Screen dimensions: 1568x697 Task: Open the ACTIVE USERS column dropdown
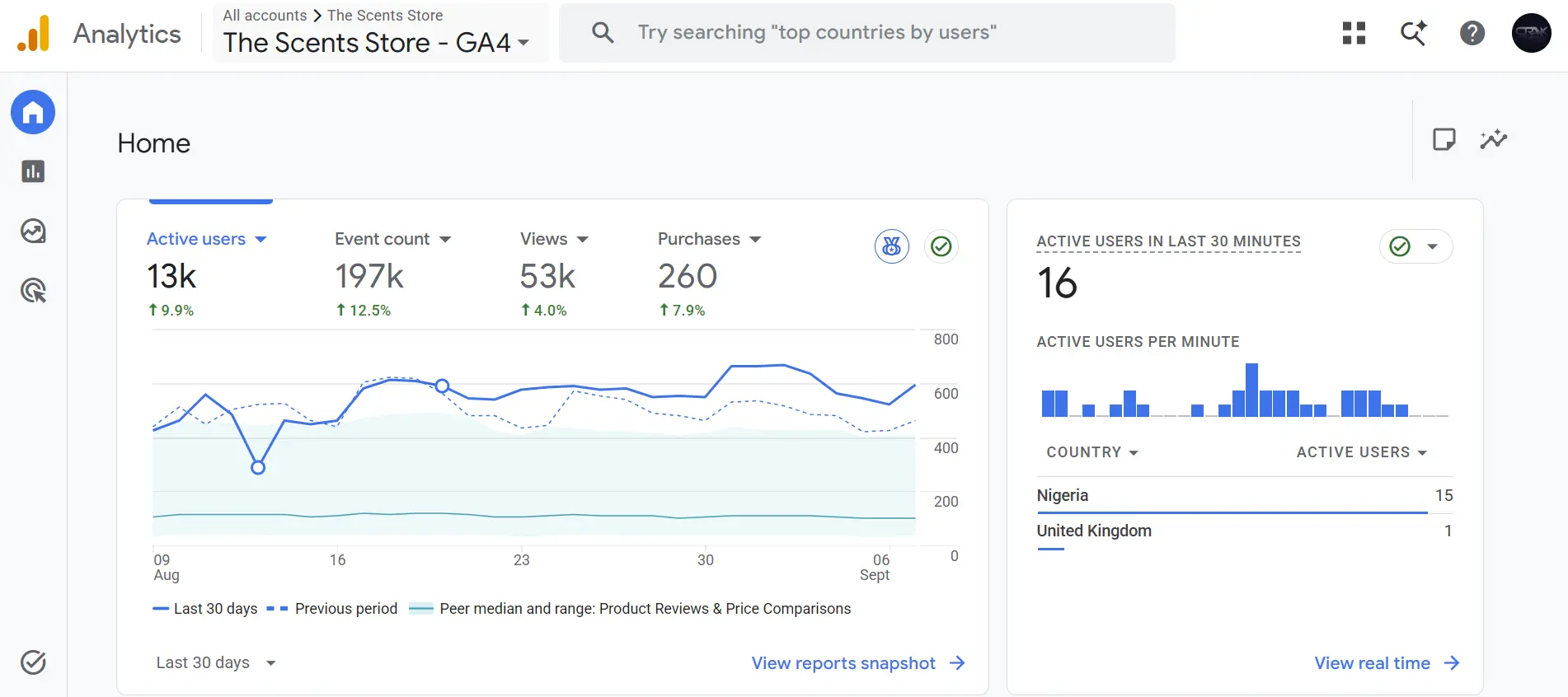[x=1361, y=452]
